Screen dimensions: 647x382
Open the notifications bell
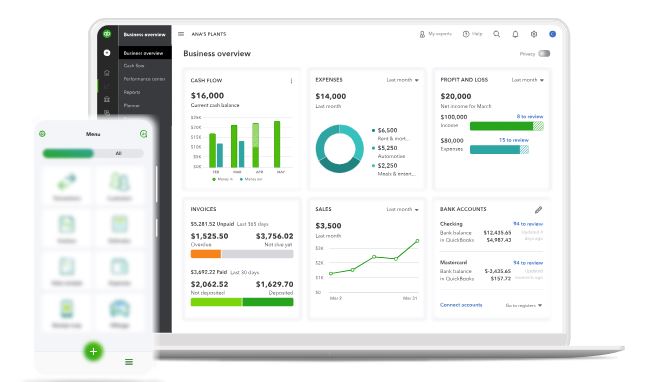(515, 34)
